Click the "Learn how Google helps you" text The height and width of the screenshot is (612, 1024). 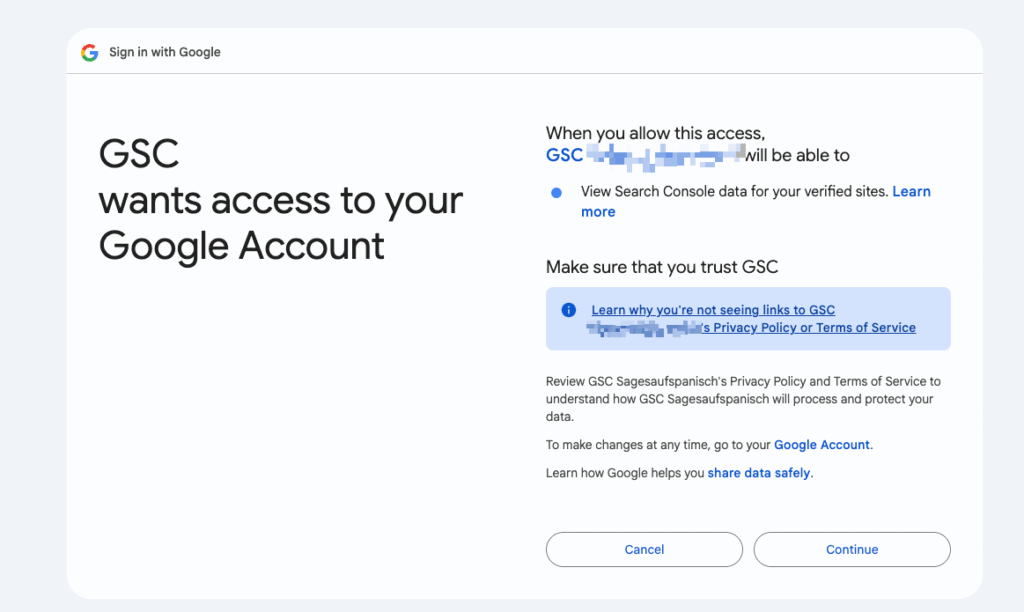click(x=625, y=473)
